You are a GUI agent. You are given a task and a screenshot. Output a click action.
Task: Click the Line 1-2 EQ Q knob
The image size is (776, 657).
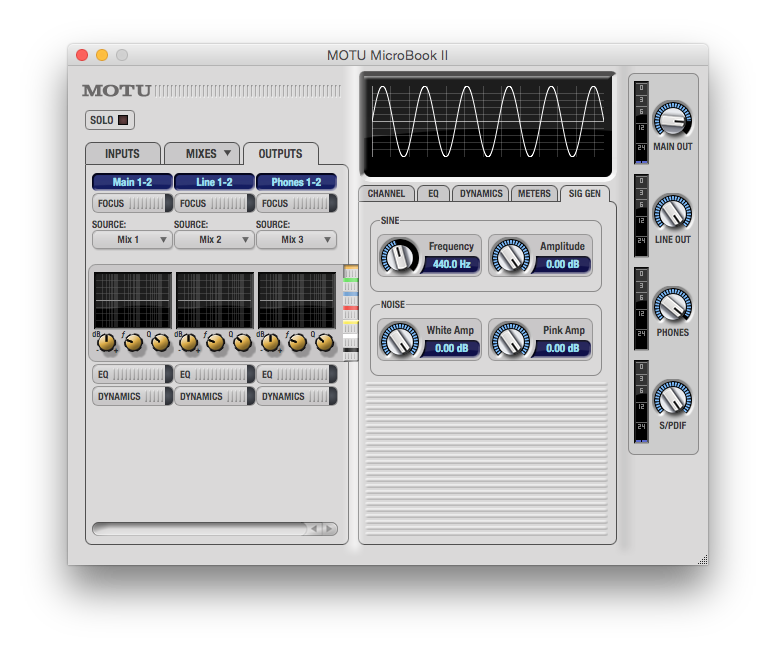[x=242, y=342]
